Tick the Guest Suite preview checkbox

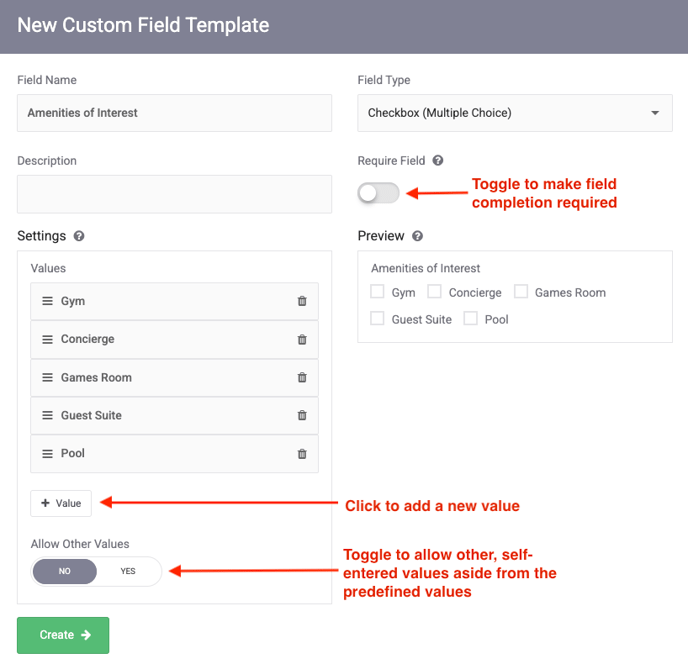[377, 318]
